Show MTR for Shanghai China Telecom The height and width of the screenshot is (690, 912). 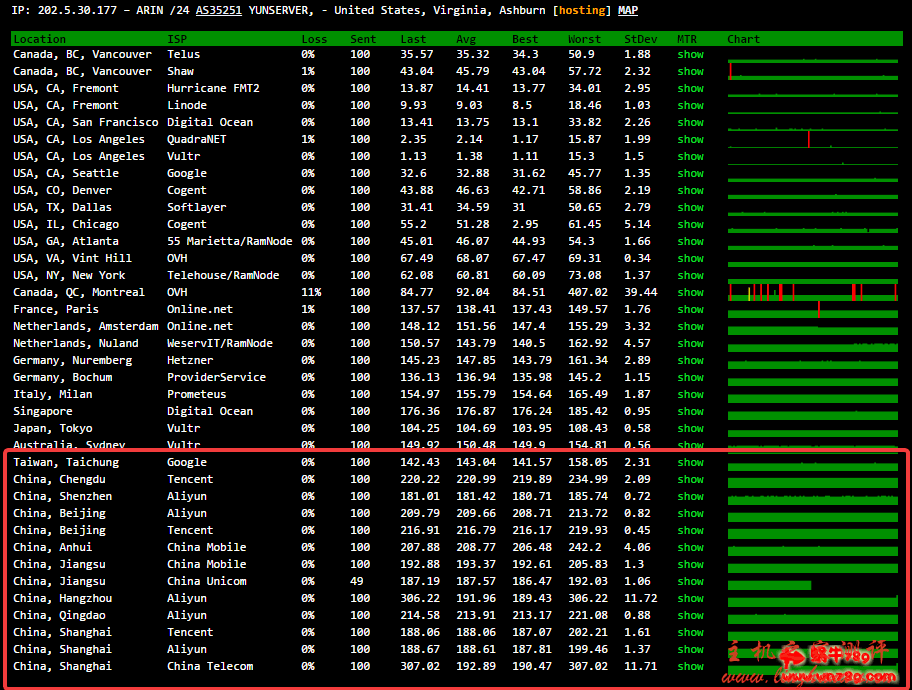pyautogui.click(x=690, y=667)
